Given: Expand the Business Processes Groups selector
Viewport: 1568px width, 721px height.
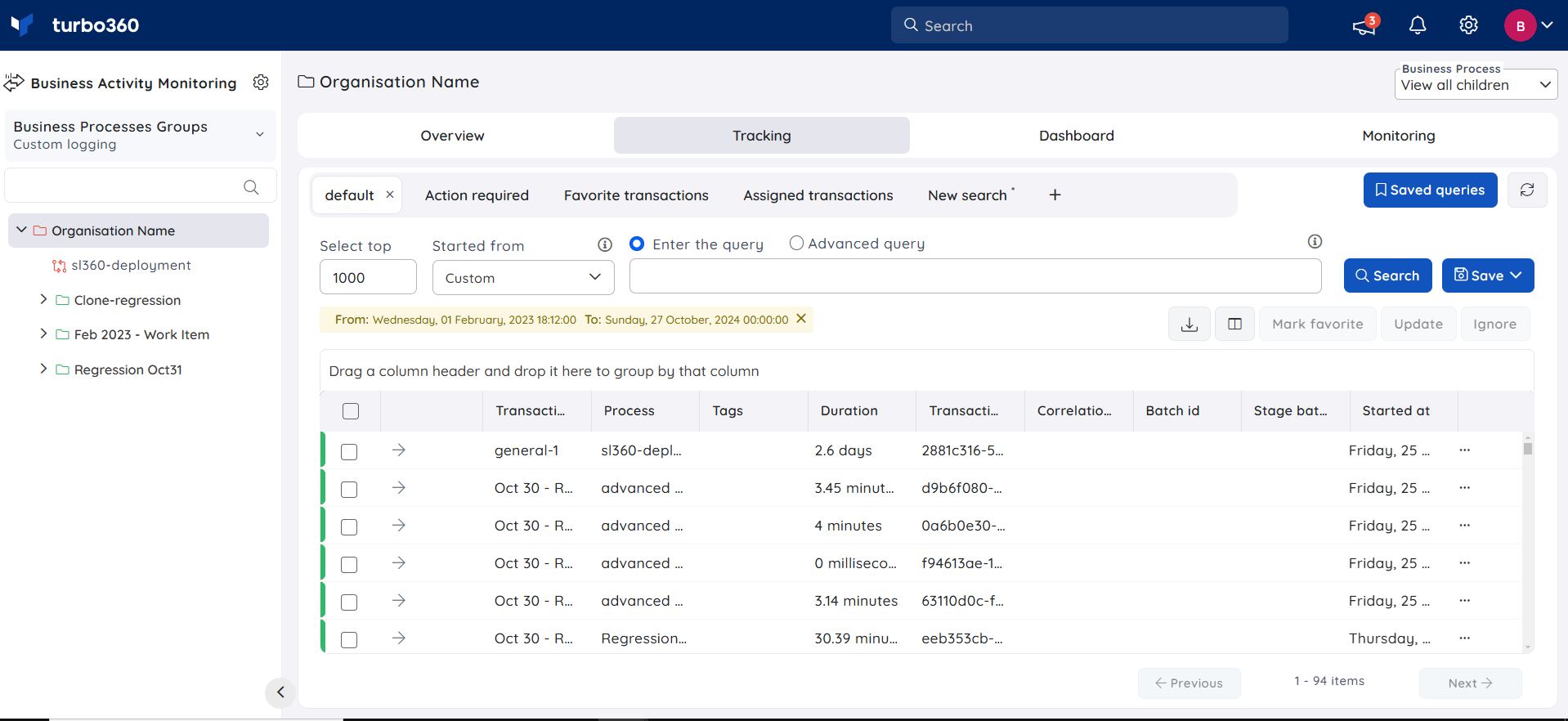Looking at the screenshot, I should pyautogui.click(x=141, y=136).
